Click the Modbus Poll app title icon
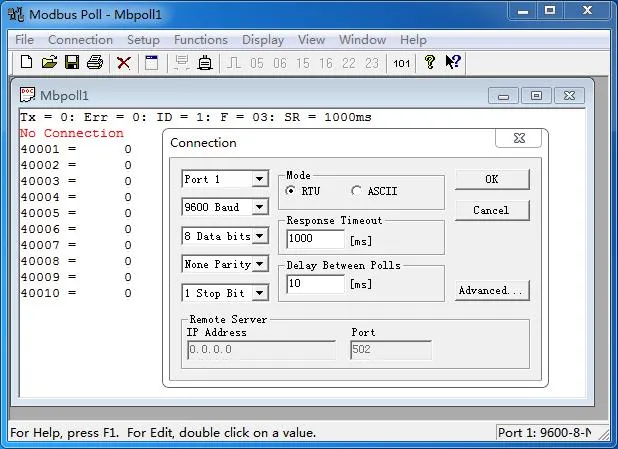 click(16, 15)
